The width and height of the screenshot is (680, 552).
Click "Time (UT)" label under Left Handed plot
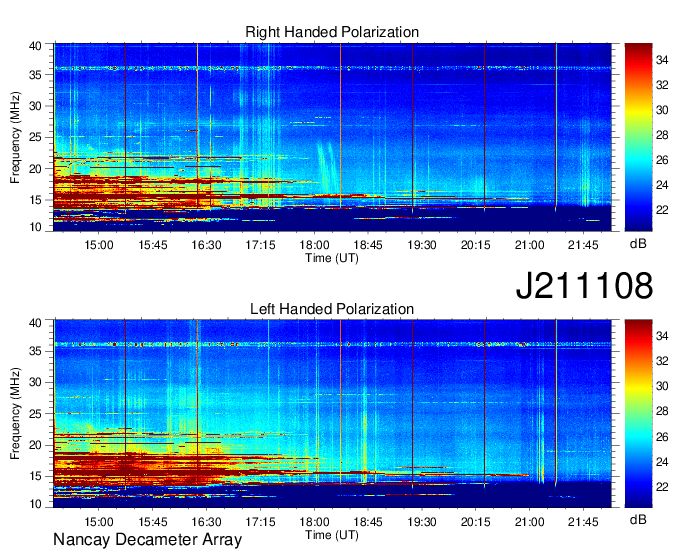click(332, 535)
